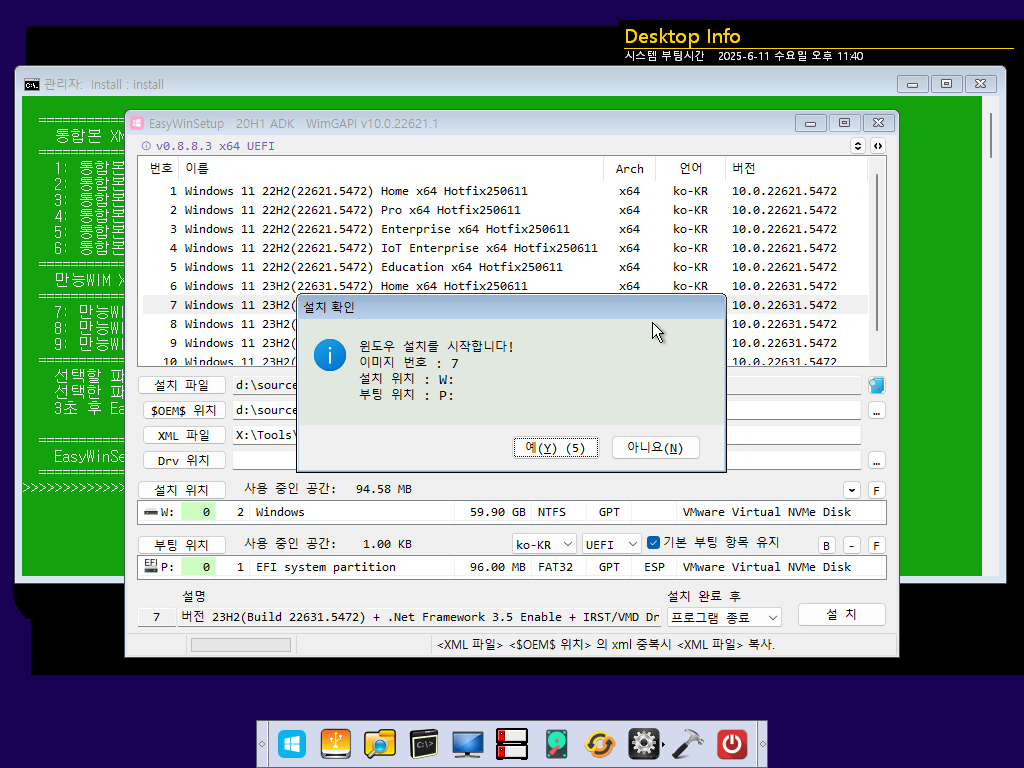Screen dimensions: 1024x768
Task: Click the B button in the 부팅 위치 row
Action: pos(826,545)
